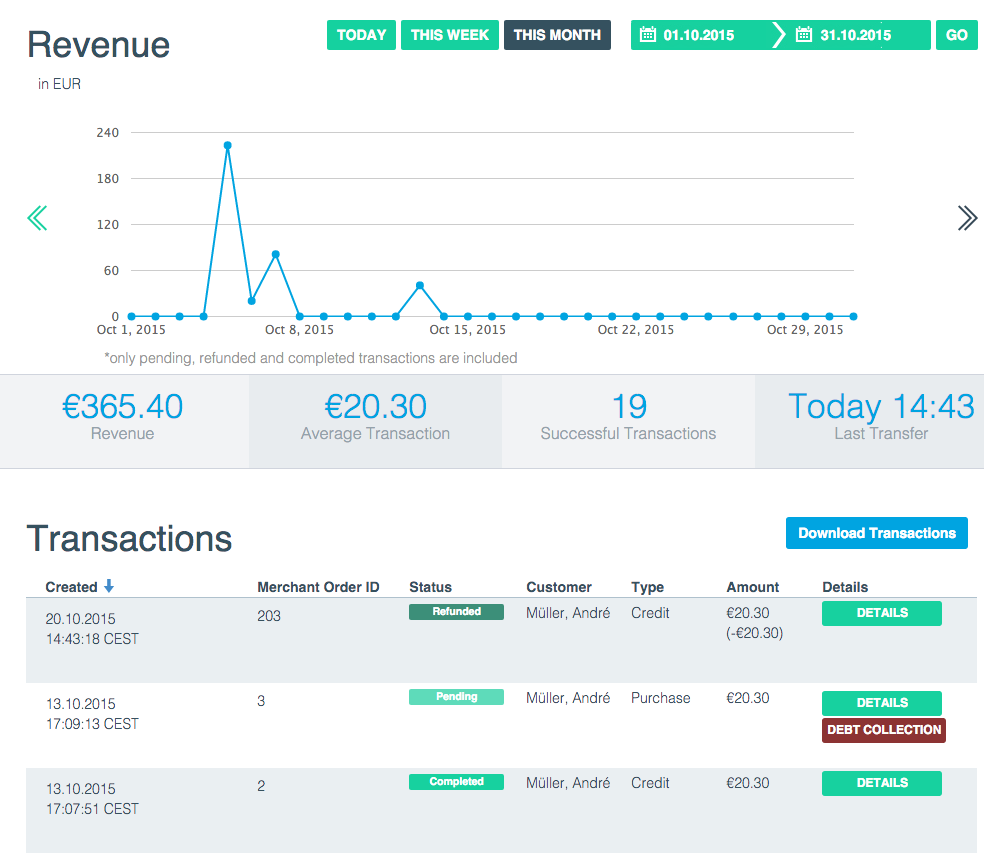Screen dimensions: 984x854
Task: Click the start date calendar icon
Action: [647, 35]
